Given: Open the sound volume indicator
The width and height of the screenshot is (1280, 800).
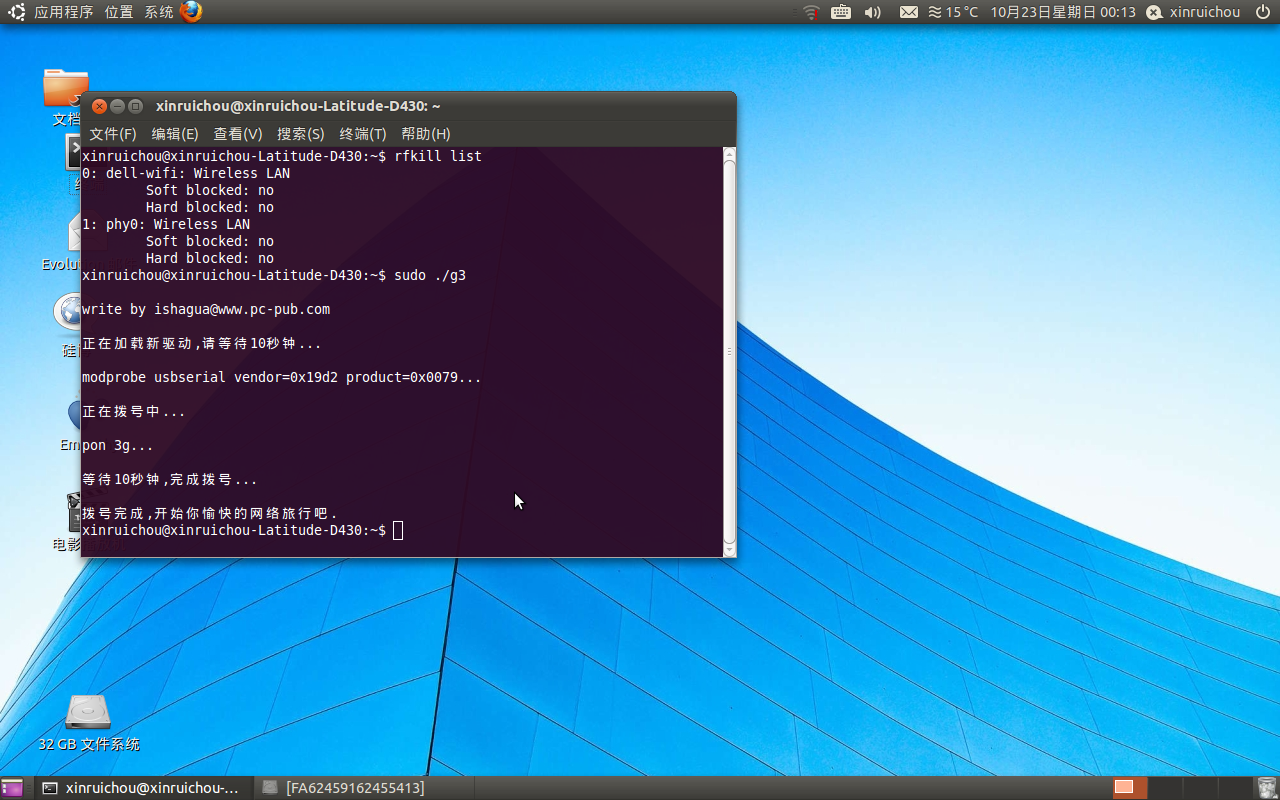Looking at the screenshot, I should click(x=873, y=12).
